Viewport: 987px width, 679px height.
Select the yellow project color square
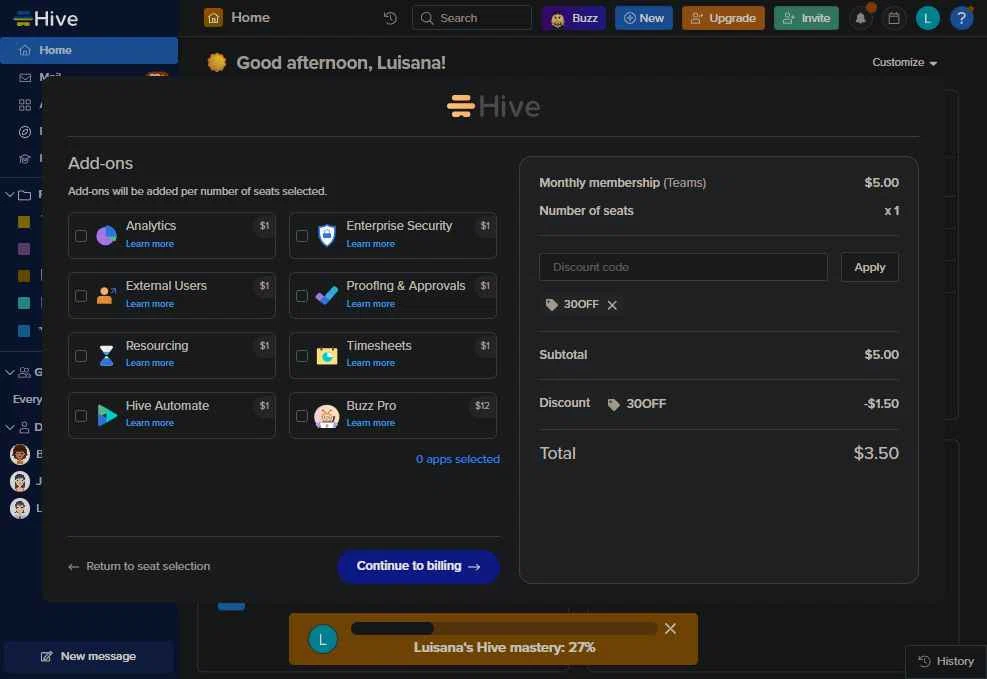point(24,222)
